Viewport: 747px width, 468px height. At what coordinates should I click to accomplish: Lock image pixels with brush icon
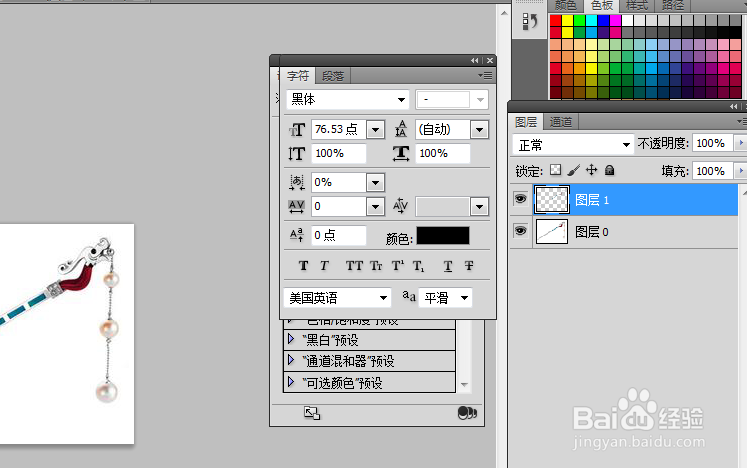point(574,170)
